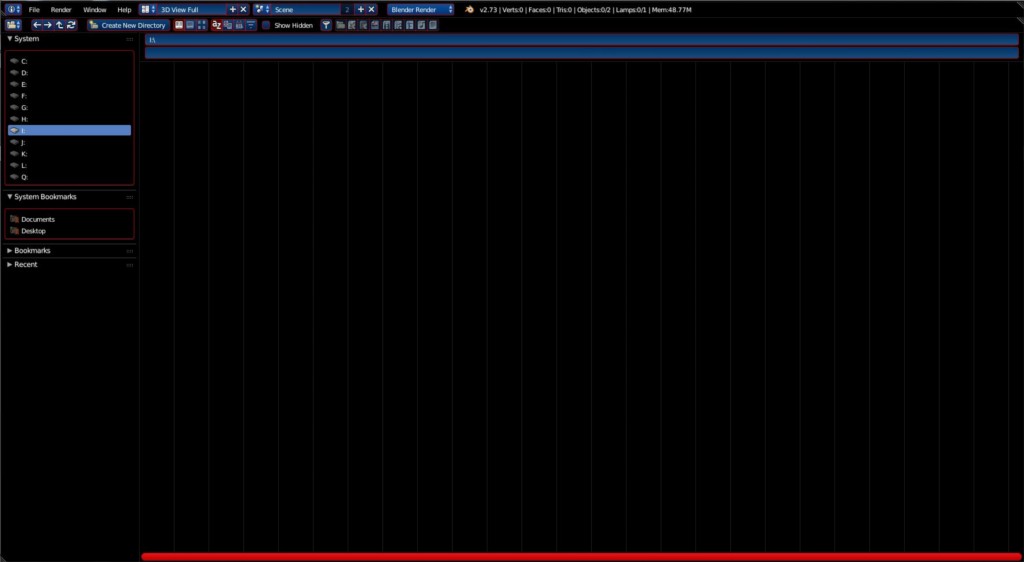Switch to long list display mode
Screen dimensions: 1024x562
[190, 25]
